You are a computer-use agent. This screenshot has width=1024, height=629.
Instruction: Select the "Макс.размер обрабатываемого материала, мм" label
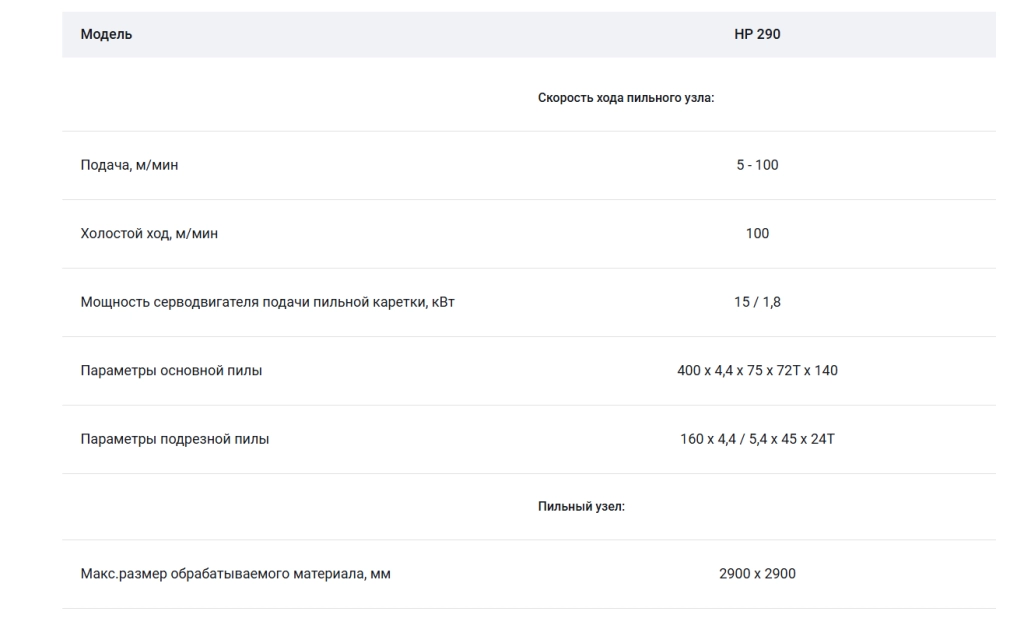click(235, 574)
